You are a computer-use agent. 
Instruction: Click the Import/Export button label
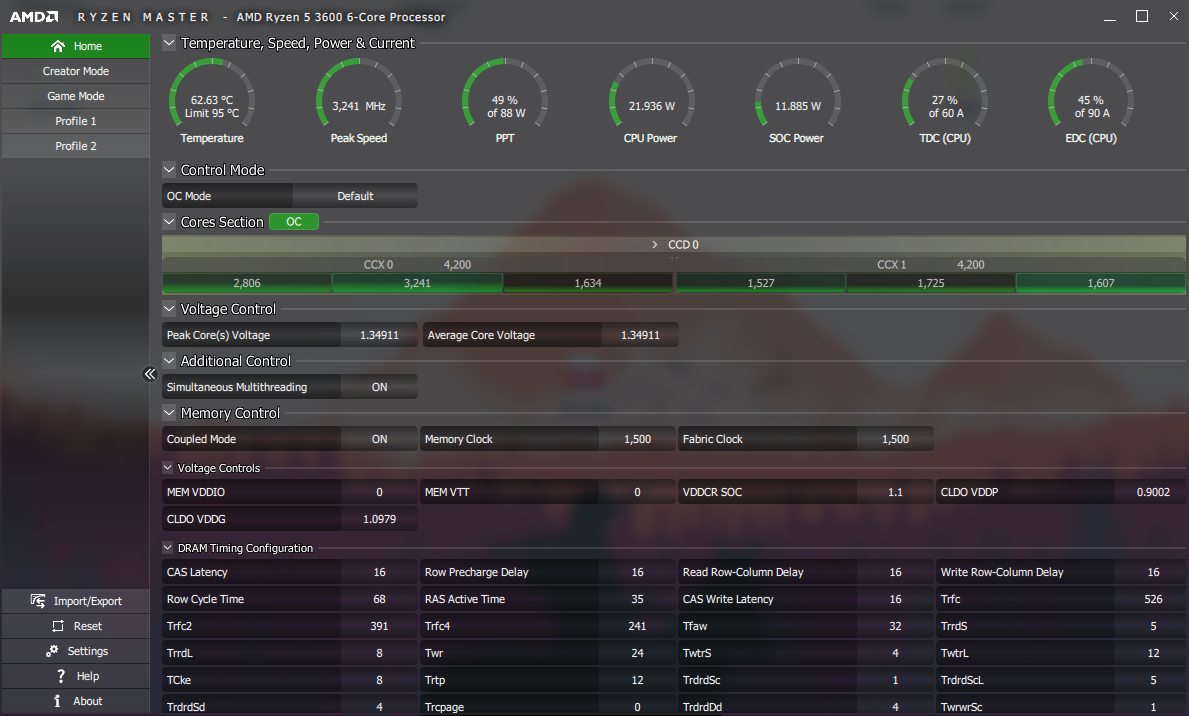[x=87, y=601]
